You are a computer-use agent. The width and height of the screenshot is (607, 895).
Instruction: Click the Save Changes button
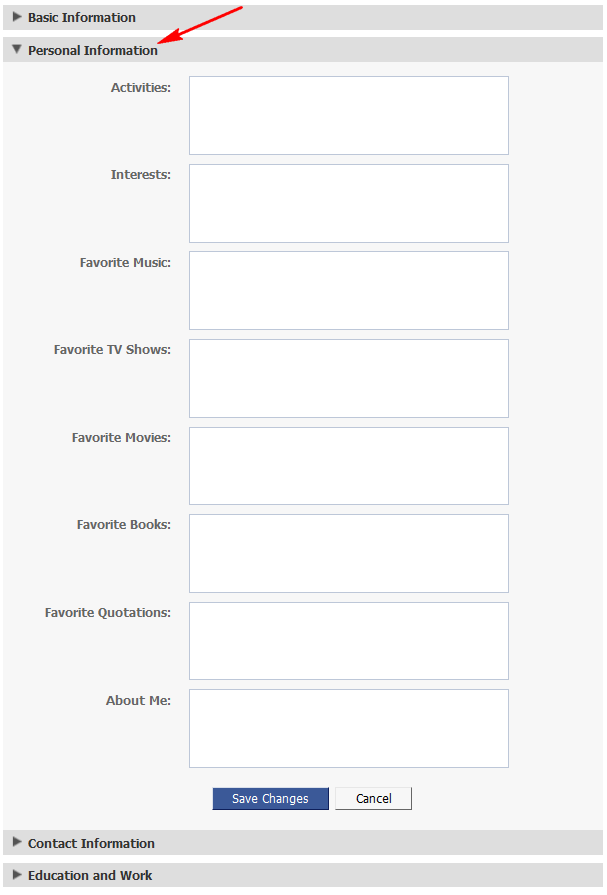271,799
